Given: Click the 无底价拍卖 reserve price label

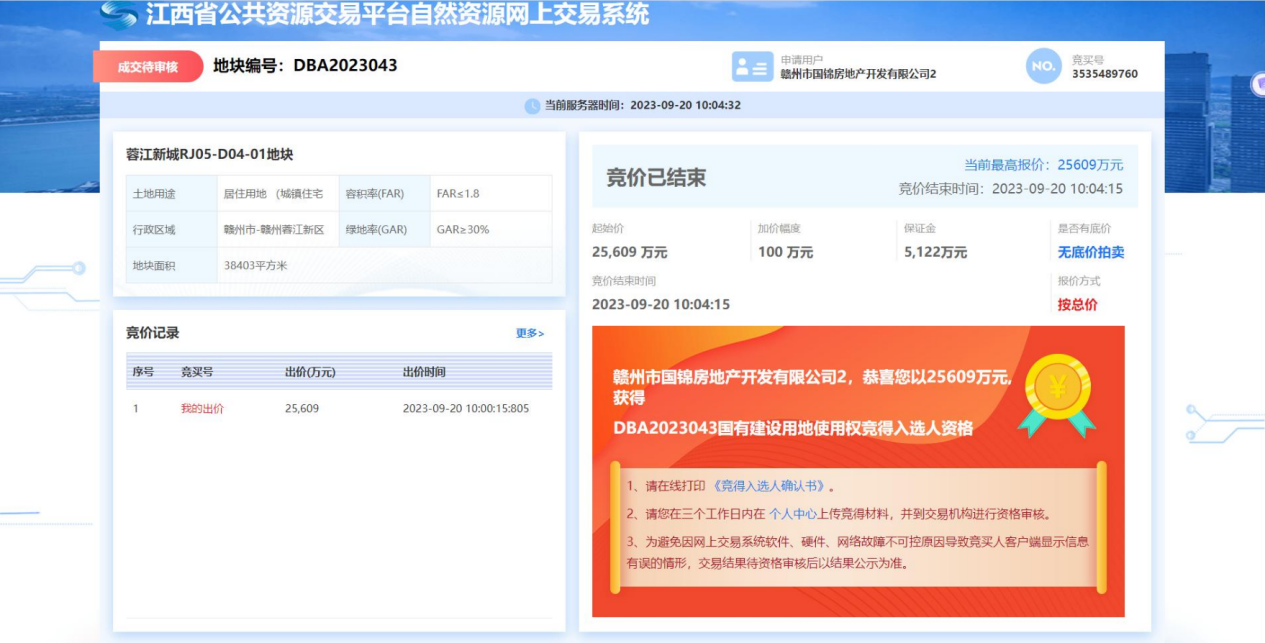Looking at the screenshot, I should click(1091, 252).
